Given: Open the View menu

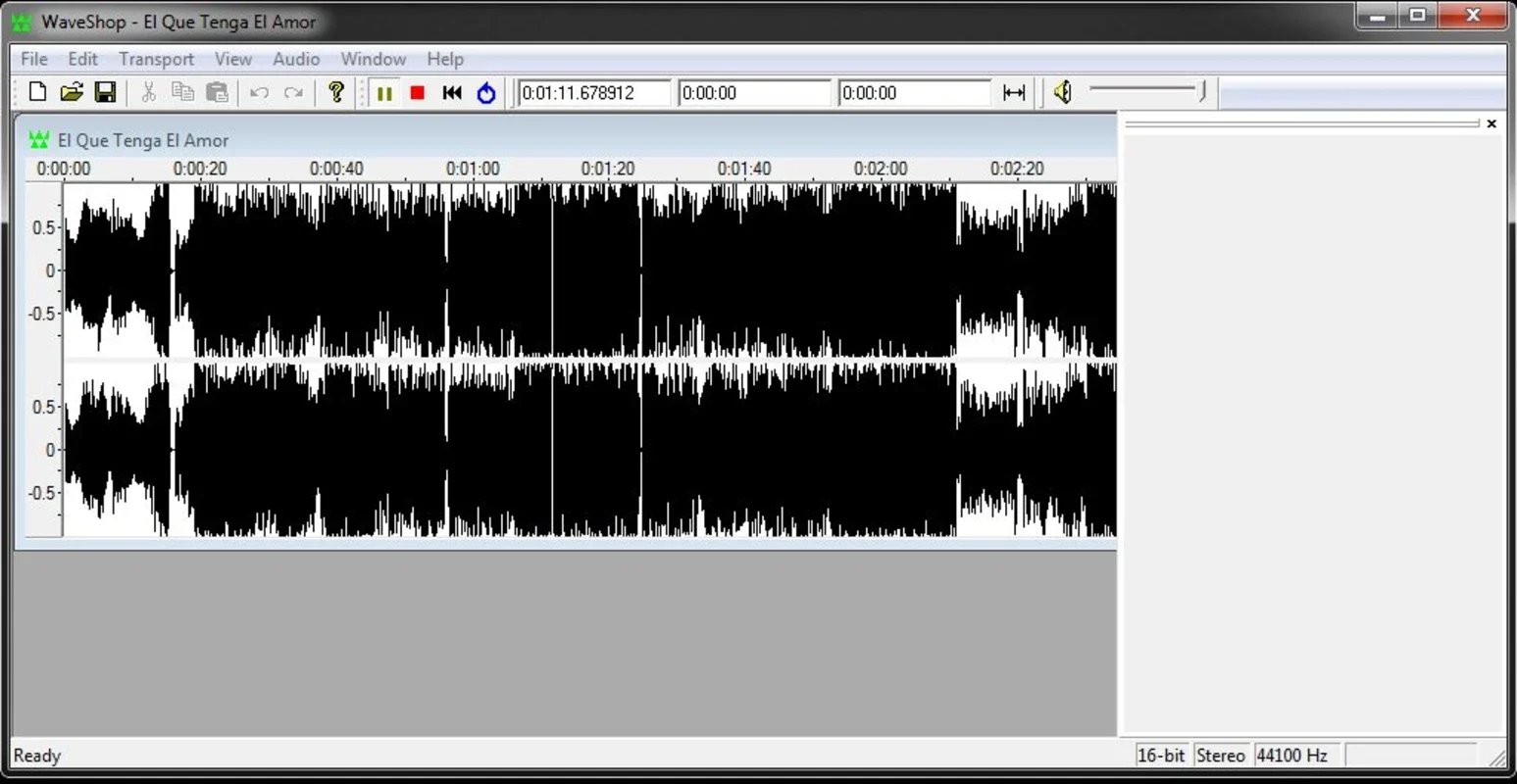Looking at the screenshot, I should click(233, 59).
